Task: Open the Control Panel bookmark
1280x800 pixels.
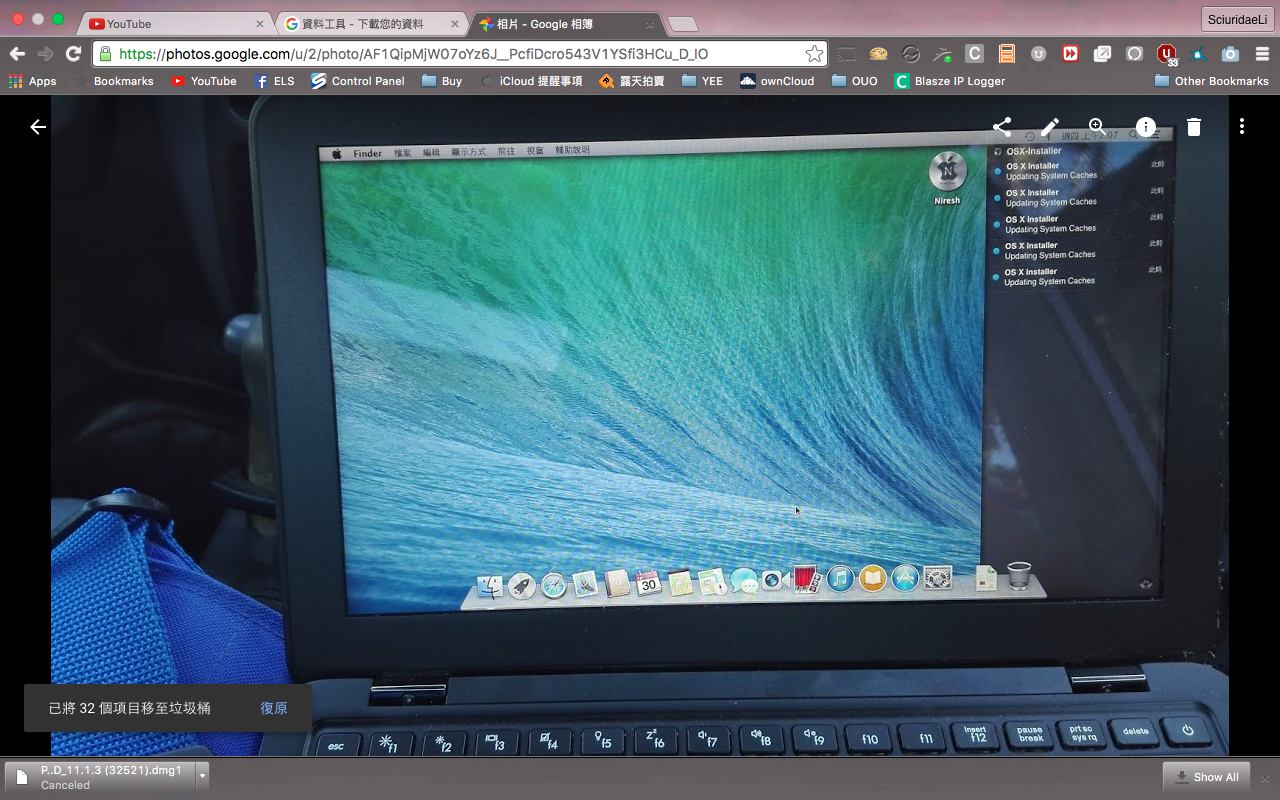Action: (x=358, y=81)
